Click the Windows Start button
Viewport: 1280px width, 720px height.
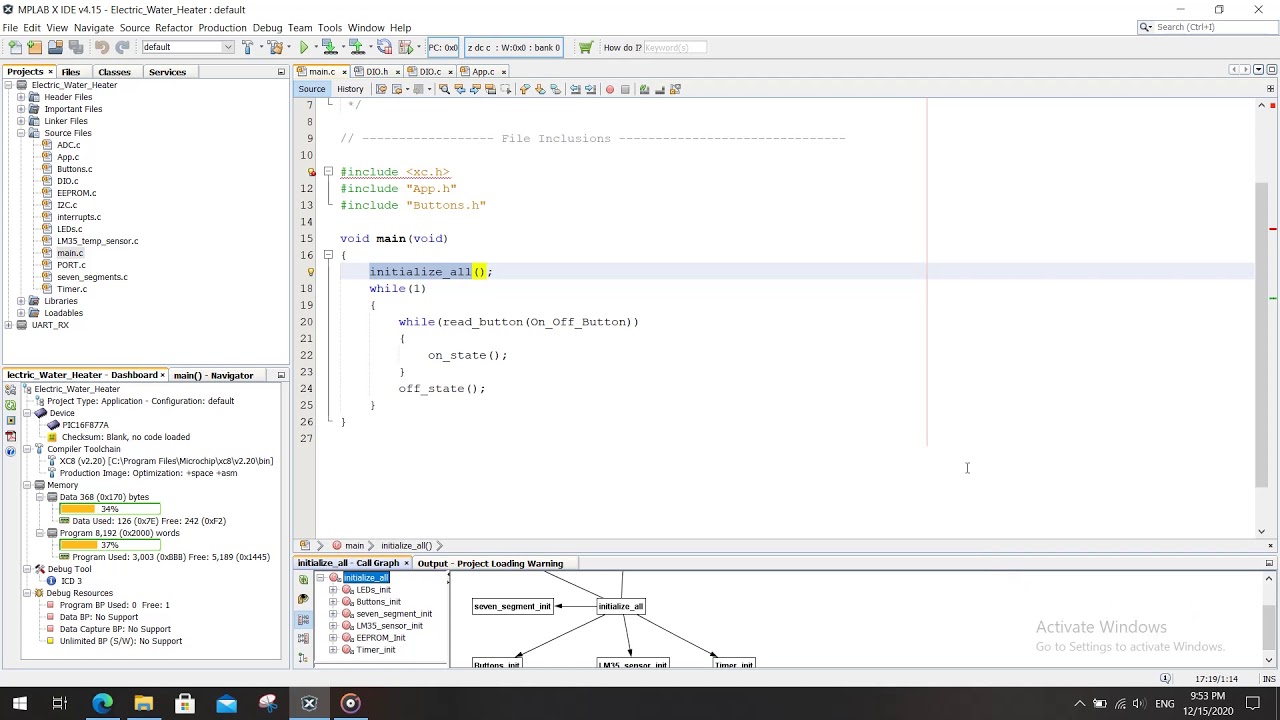pyautogui.click(x=19, y=703)
